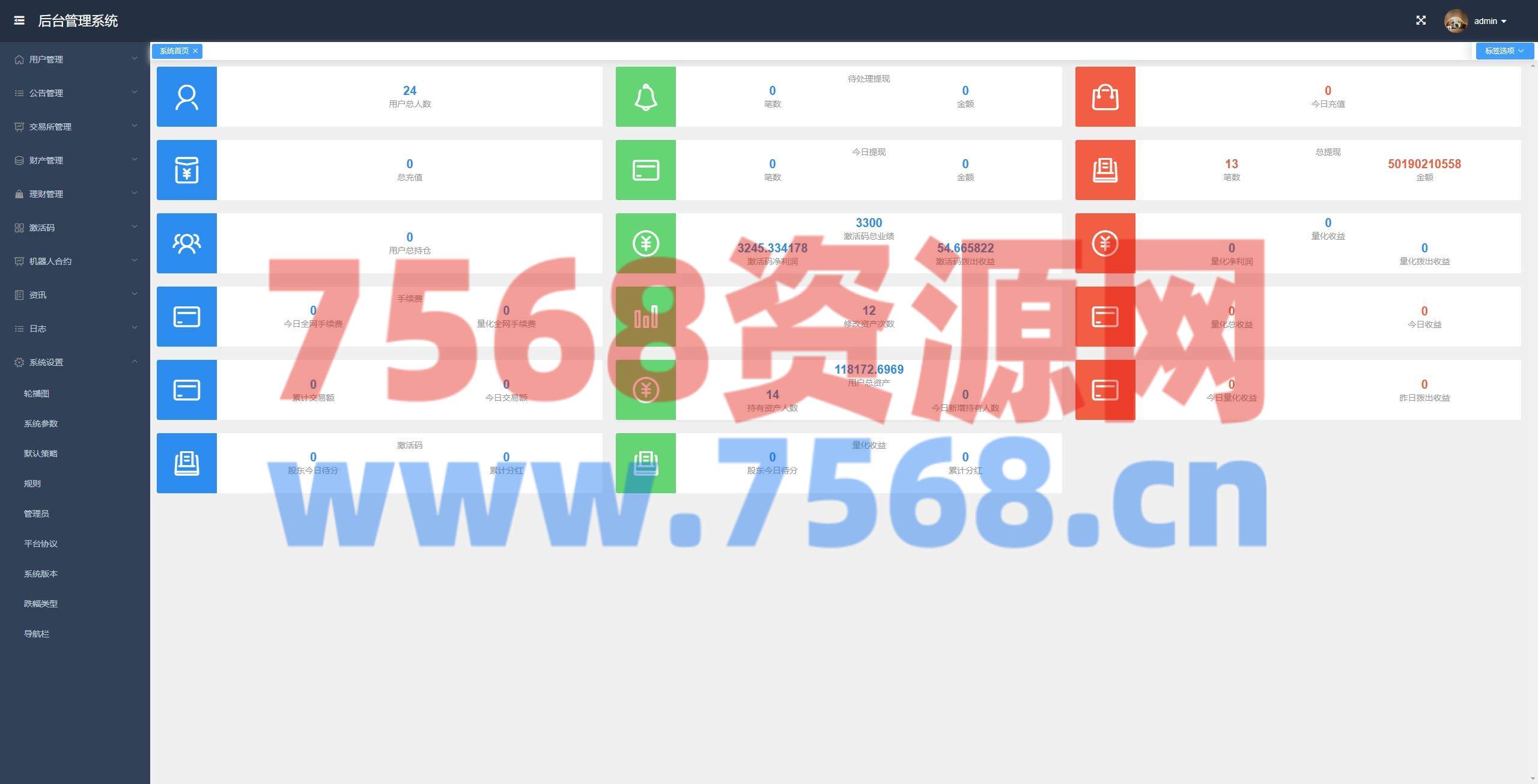Open the admin user dropdown
The image size is (1538, 784).
point(1490,21)
